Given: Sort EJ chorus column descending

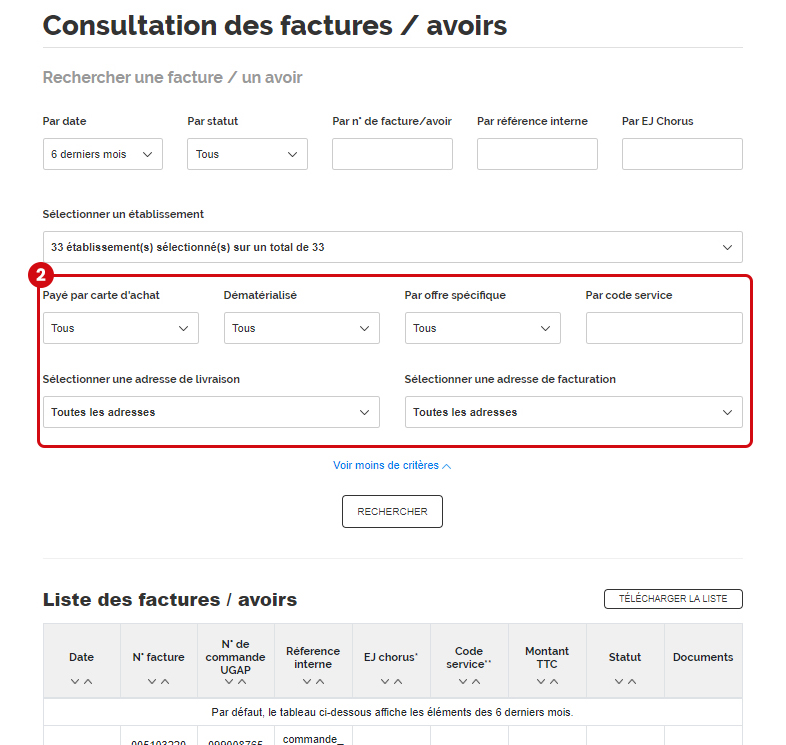Looking at the screenshot, I should [x=384, y=682].
